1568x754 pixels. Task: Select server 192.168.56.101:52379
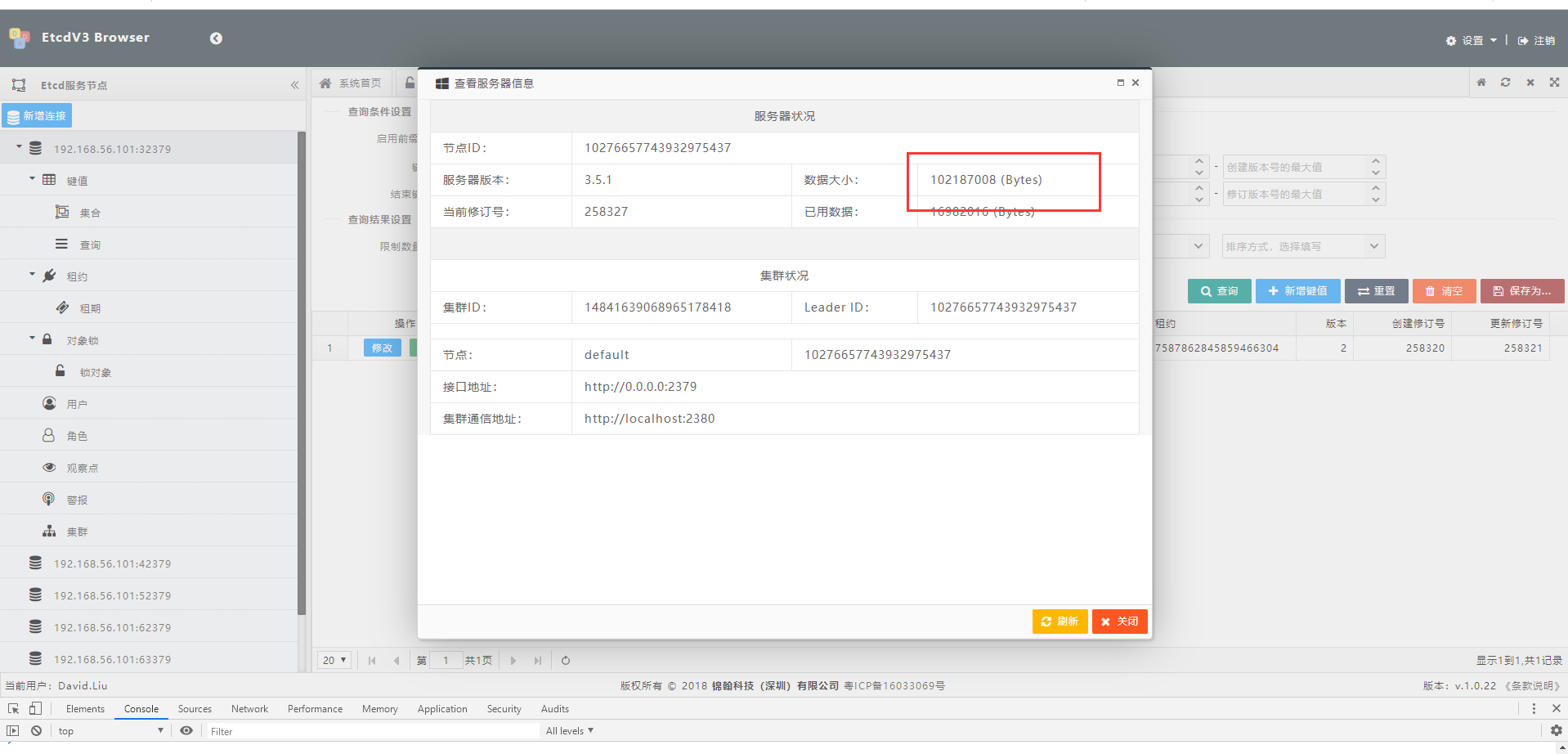point(112,595)
